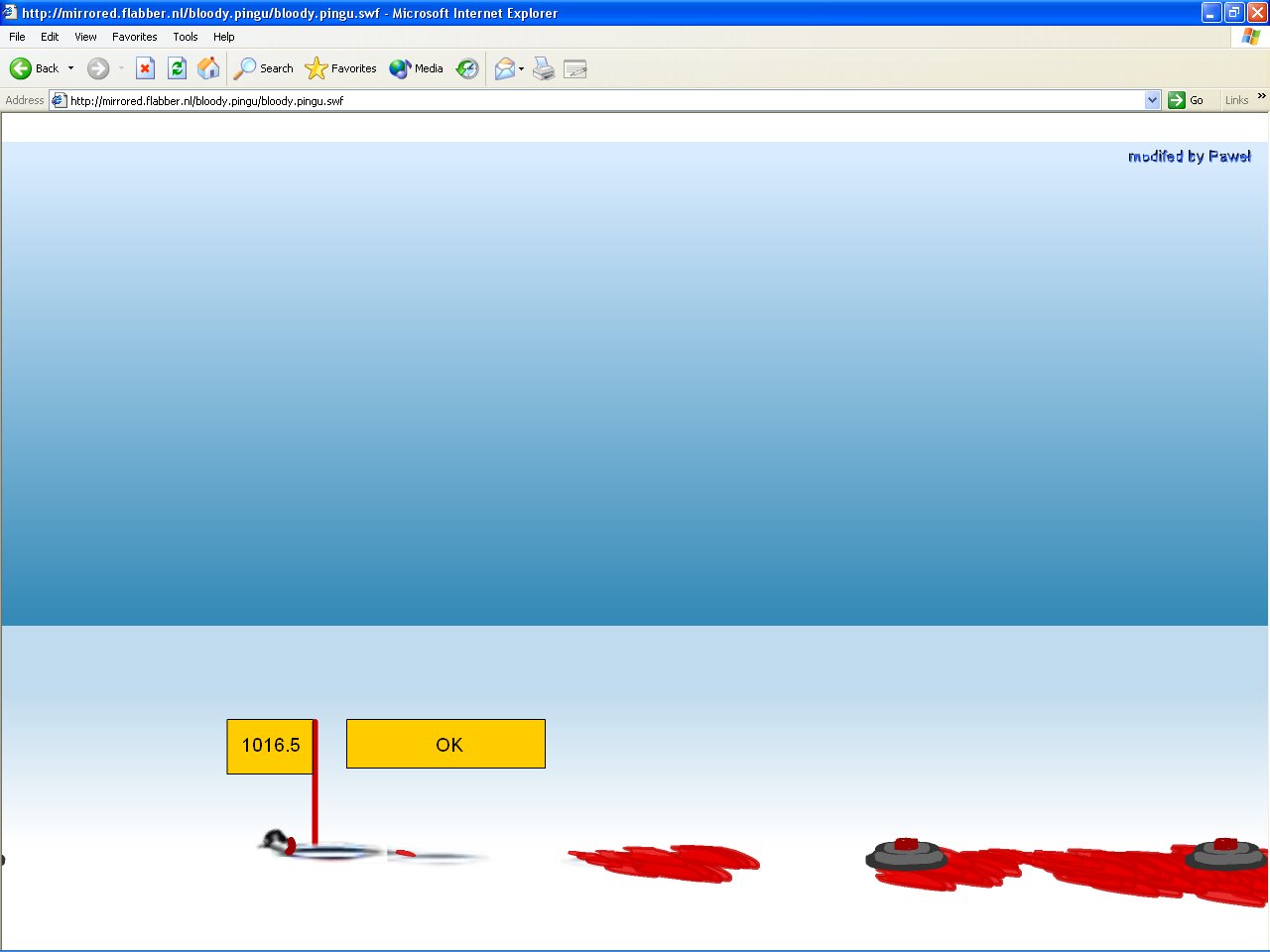Click the Forward arrow icon
Screen dimensions: 1270x952
(98, 68)
